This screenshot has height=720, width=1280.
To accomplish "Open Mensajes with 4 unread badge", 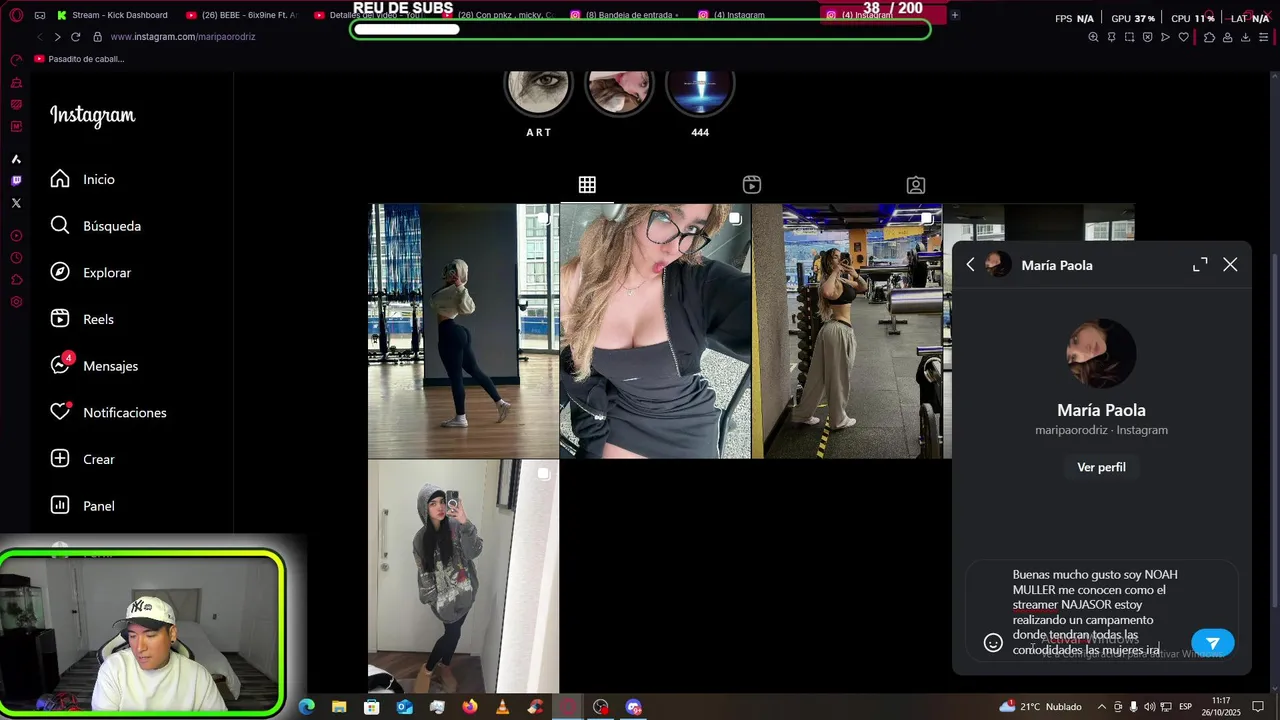I will click(95, 366).
